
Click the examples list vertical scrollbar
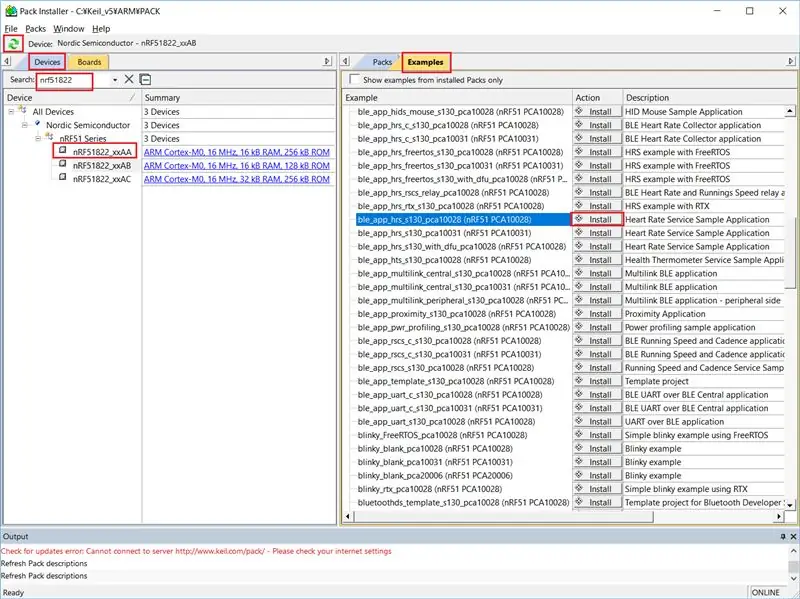790,255
